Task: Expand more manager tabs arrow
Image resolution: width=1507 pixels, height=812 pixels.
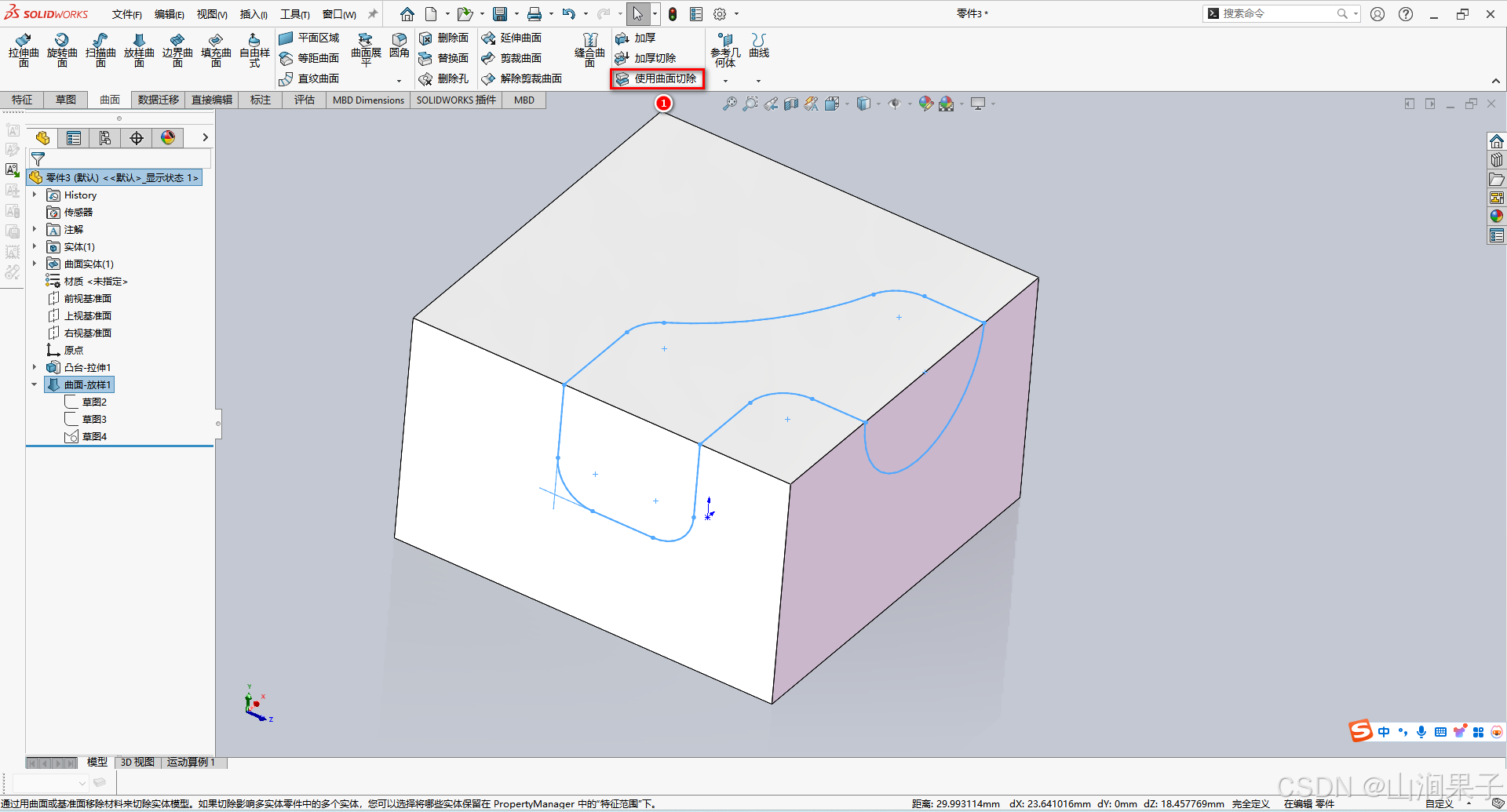Action: pos(205,137)
